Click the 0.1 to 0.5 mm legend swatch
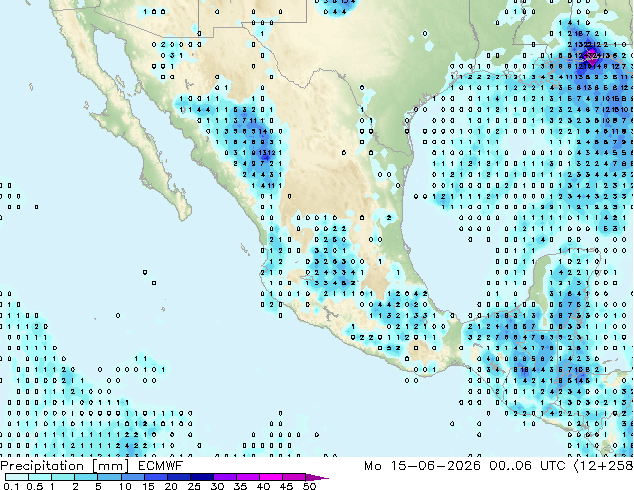This screenshot has width=634, height=490. click(17, 477)
